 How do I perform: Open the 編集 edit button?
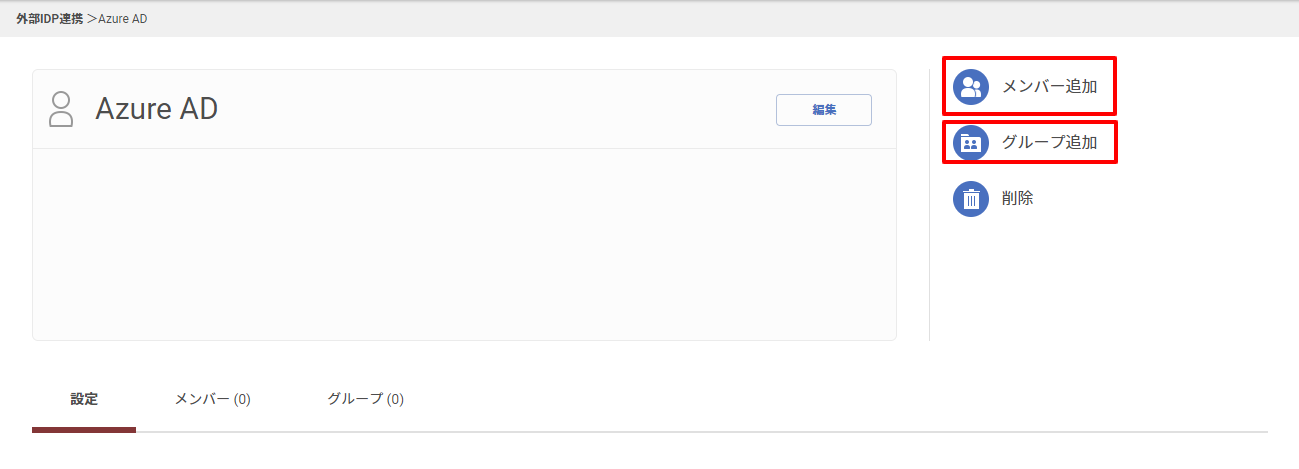pos(824,110)
